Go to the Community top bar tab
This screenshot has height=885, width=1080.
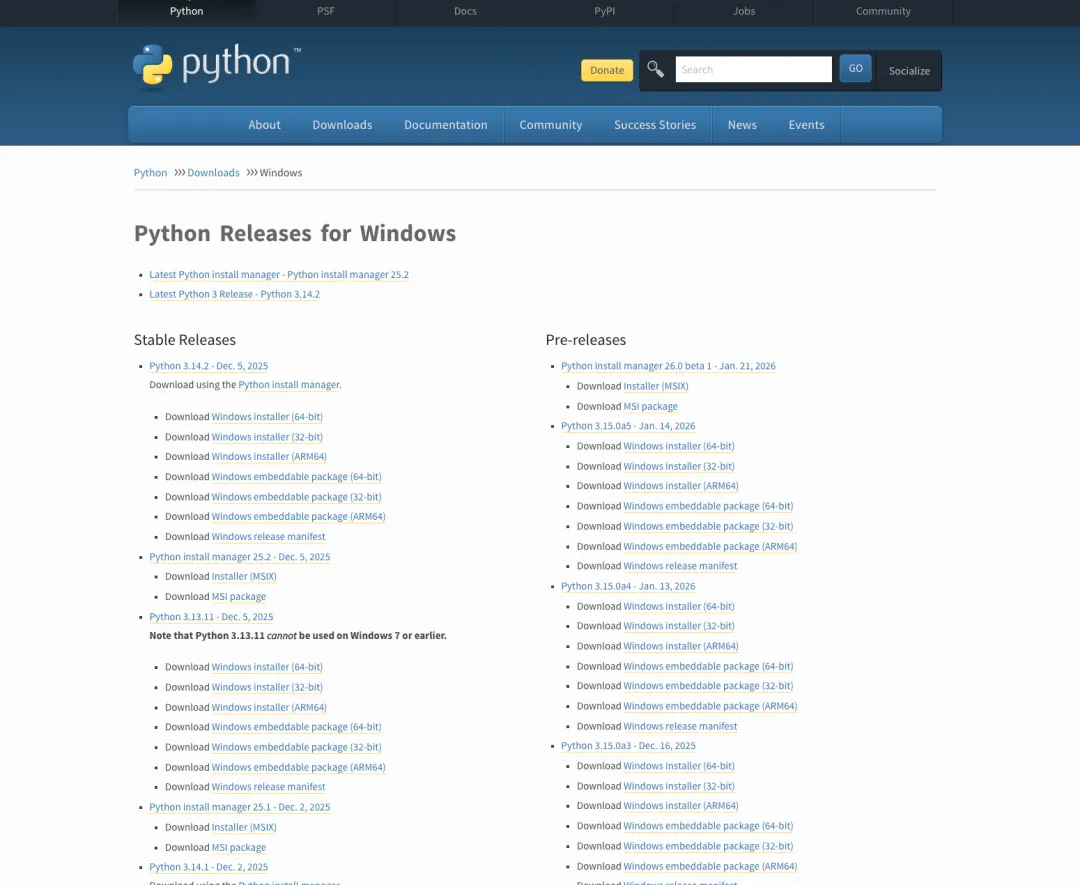tap(883, 11)
